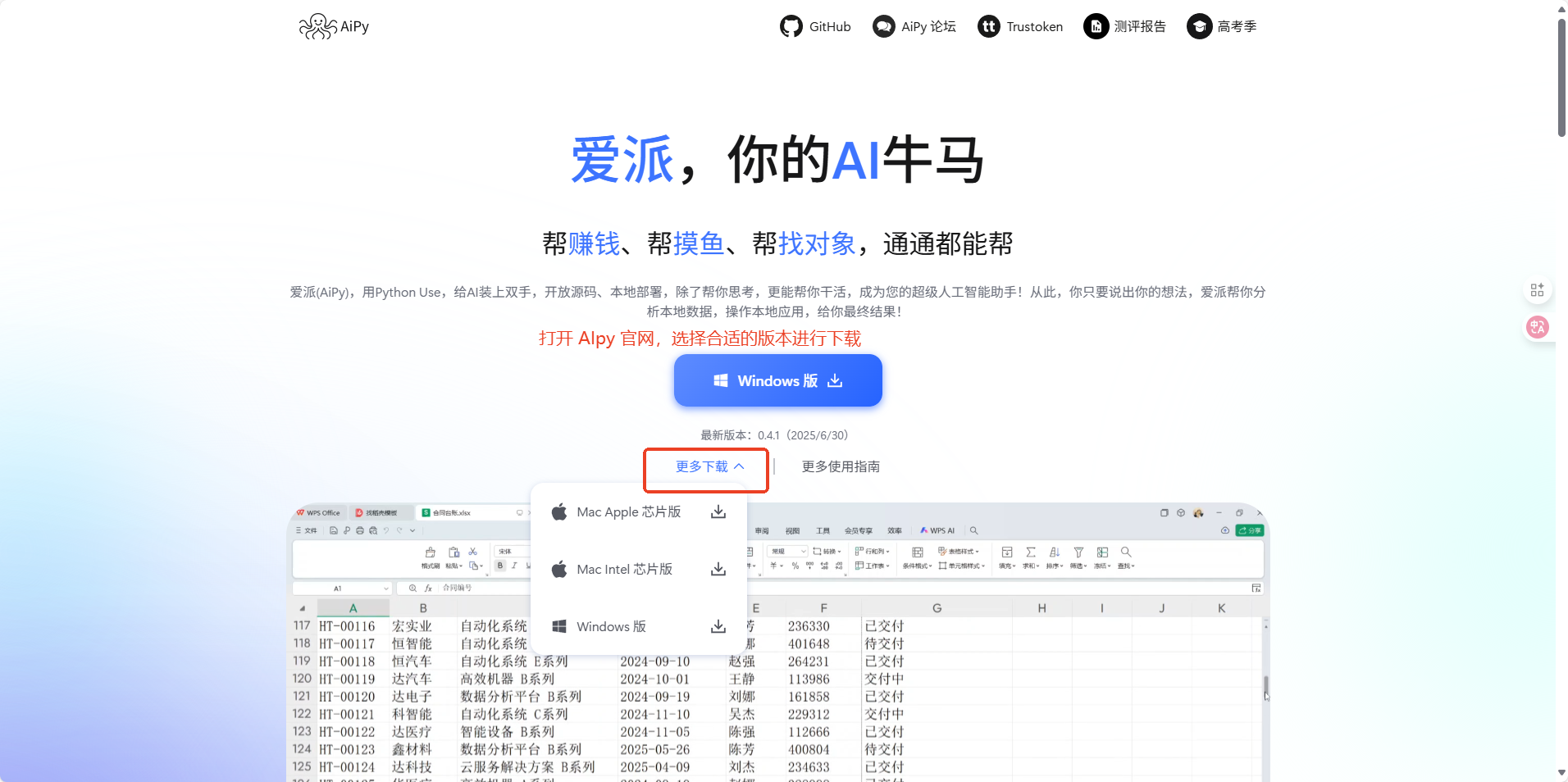This screenshot has height=782, width=1568.
Task: Open the 高考季 link
Action: click(x=1222, y=26)
